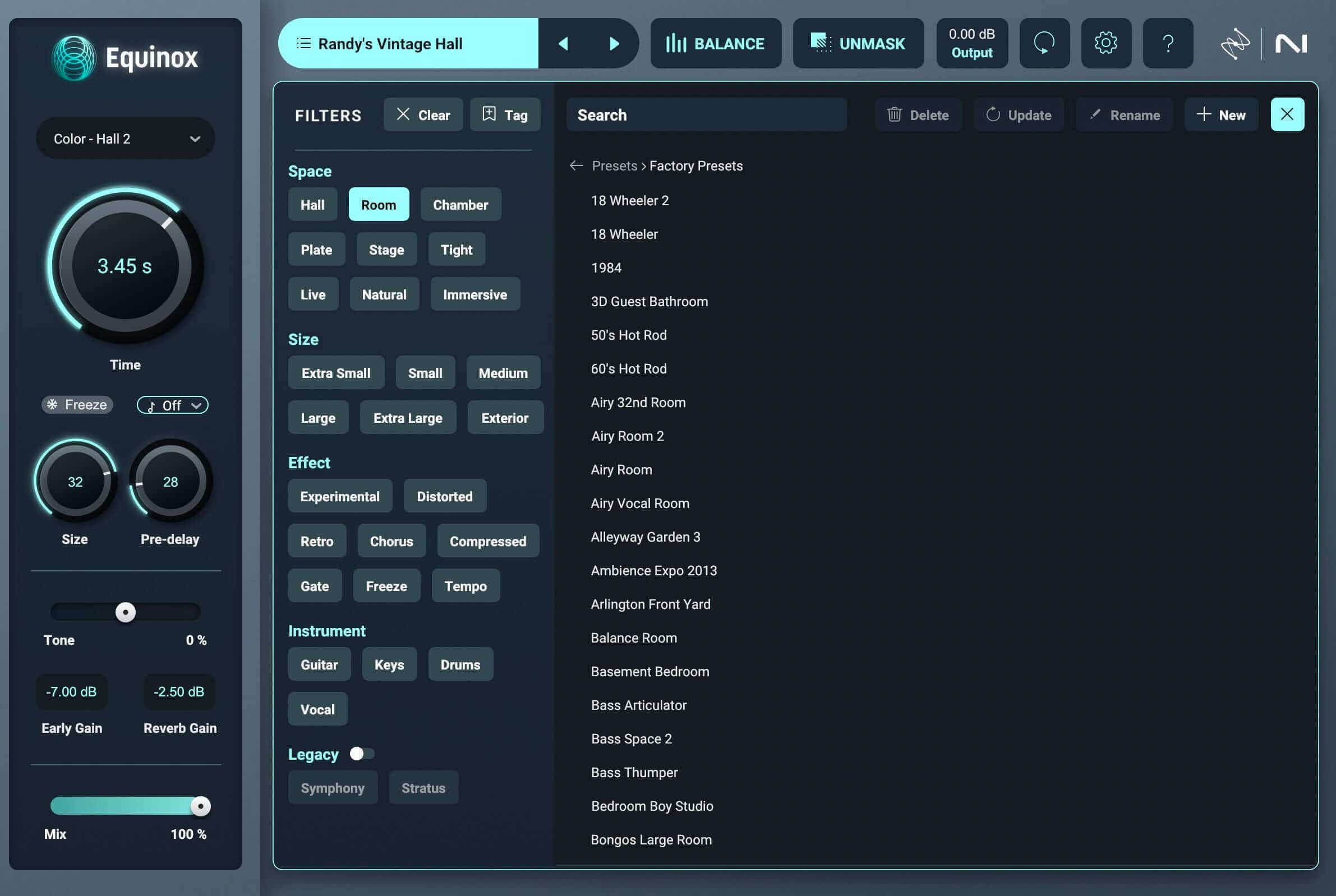Open the settings gear

1105,43
